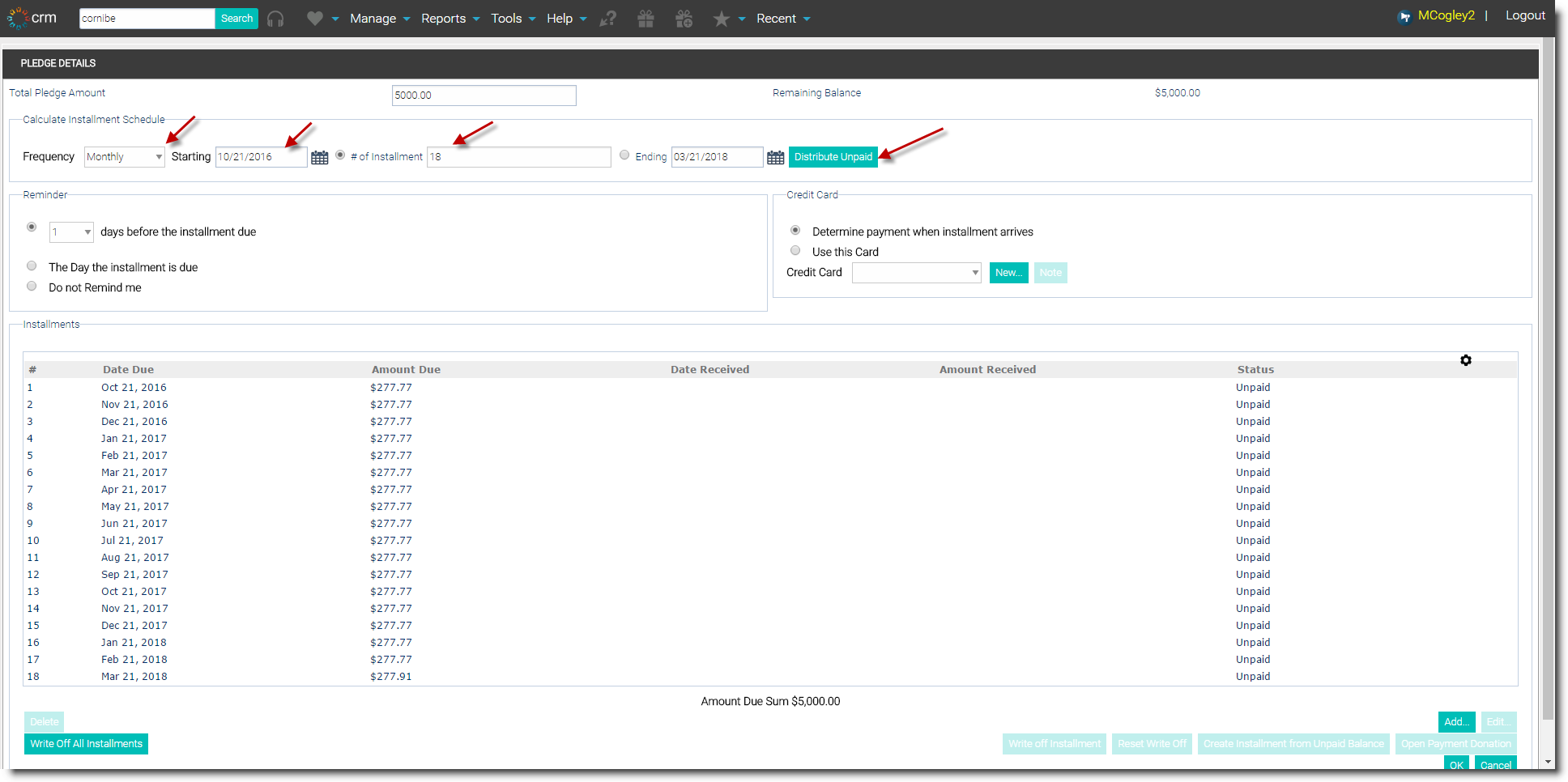Click the Note button
This screenshot has width=1568, height=782.
(1050, 273)
